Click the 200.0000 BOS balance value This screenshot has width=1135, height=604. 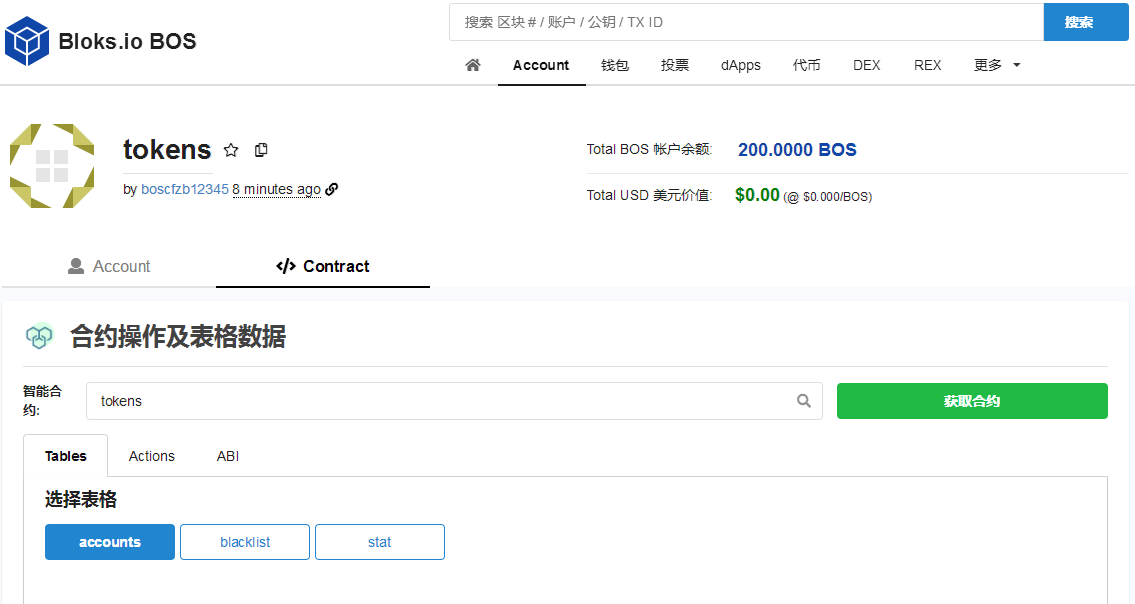coord(797,150)
